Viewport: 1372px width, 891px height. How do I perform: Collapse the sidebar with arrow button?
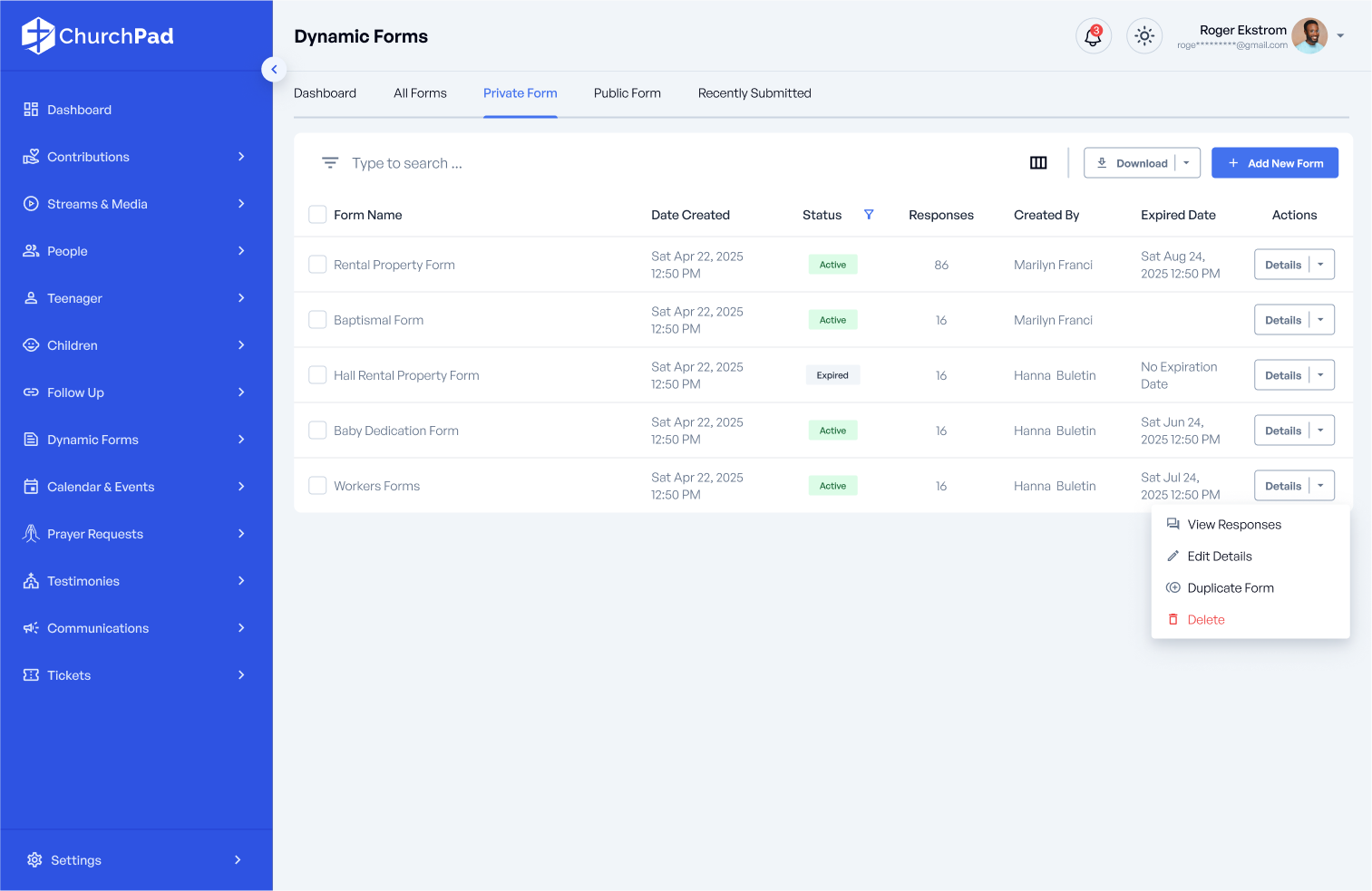click(274, 70)
